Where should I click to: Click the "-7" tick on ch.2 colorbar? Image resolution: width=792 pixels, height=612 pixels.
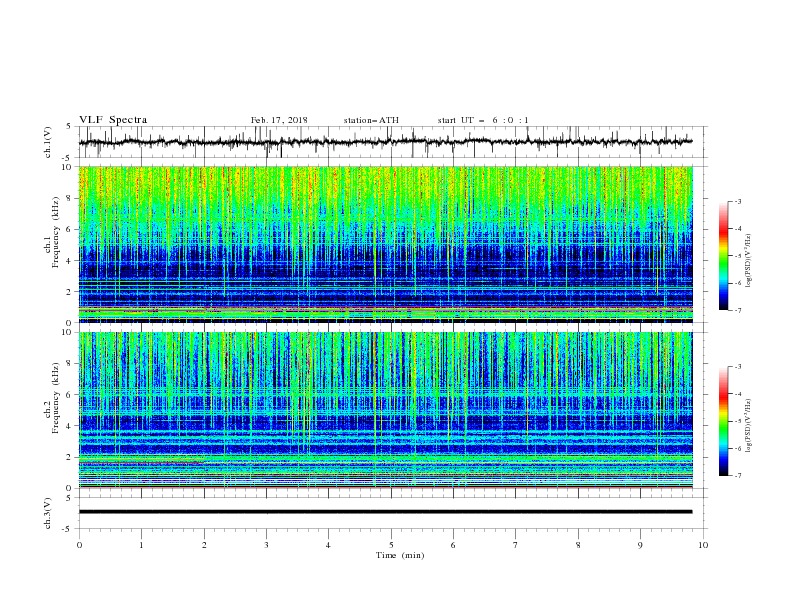click(x=738, y=475)
